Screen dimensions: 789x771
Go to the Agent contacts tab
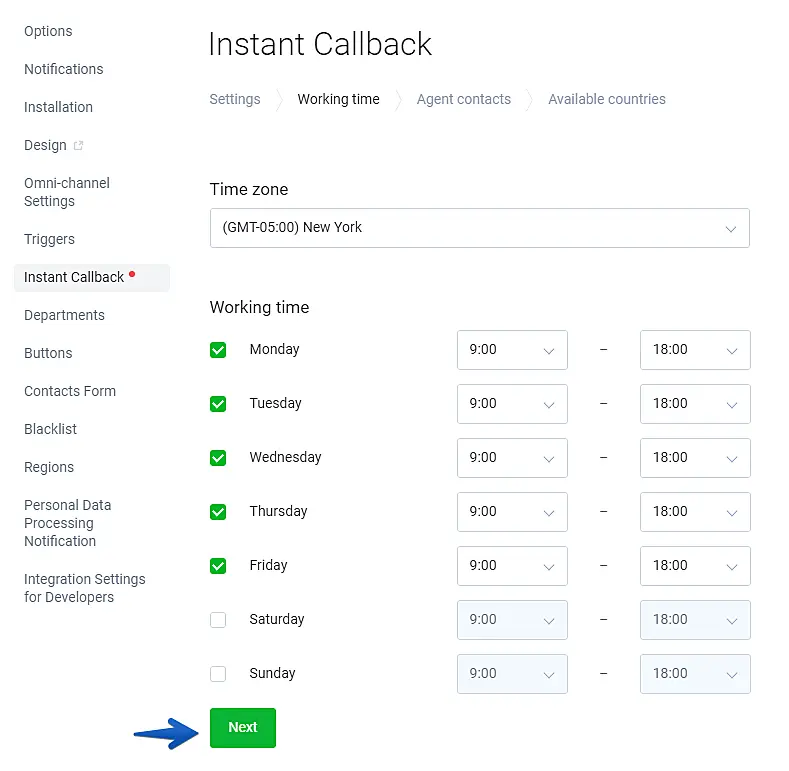coord(463,99)
